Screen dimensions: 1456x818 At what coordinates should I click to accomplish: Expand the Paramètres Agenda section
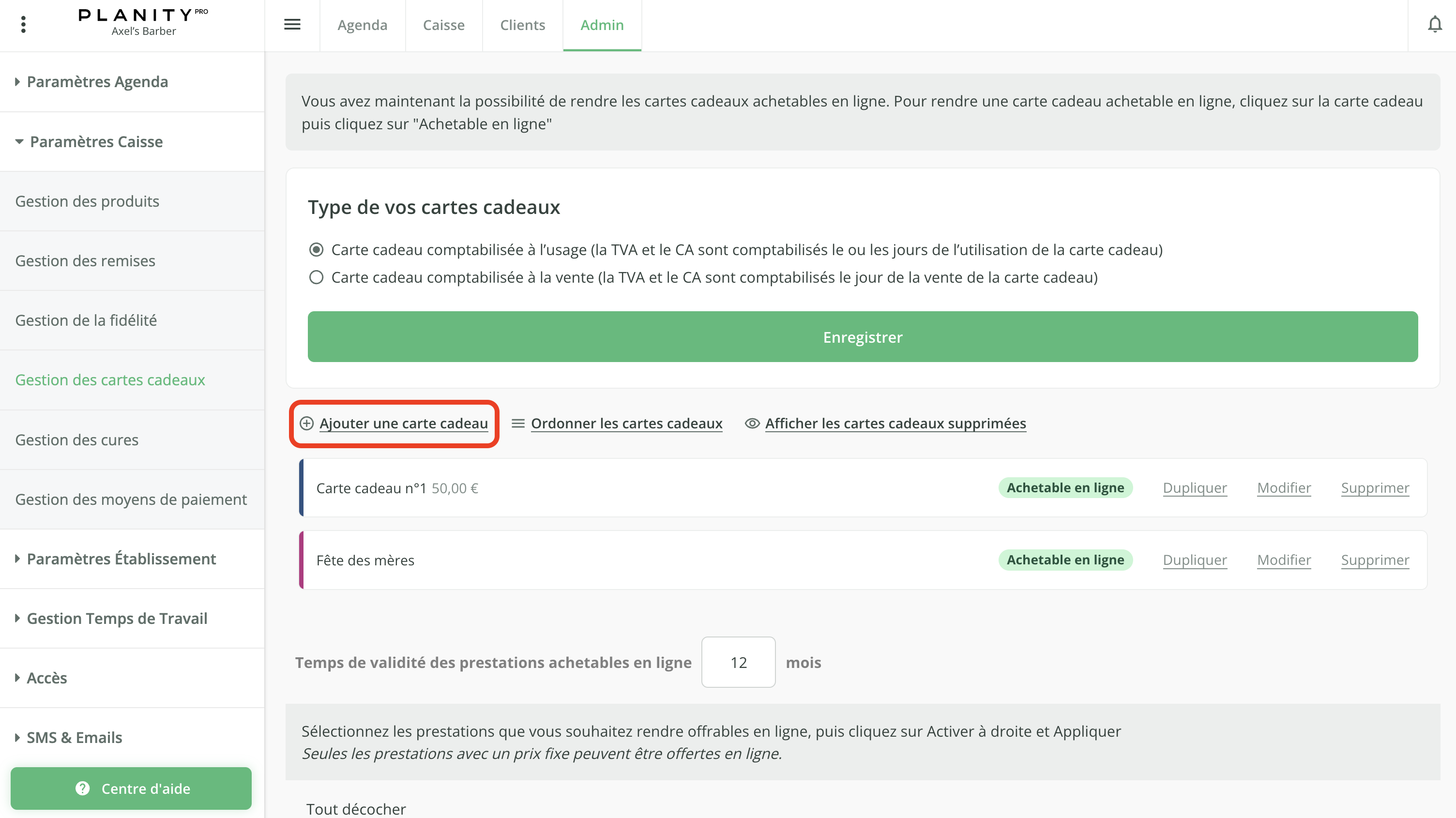97,82
